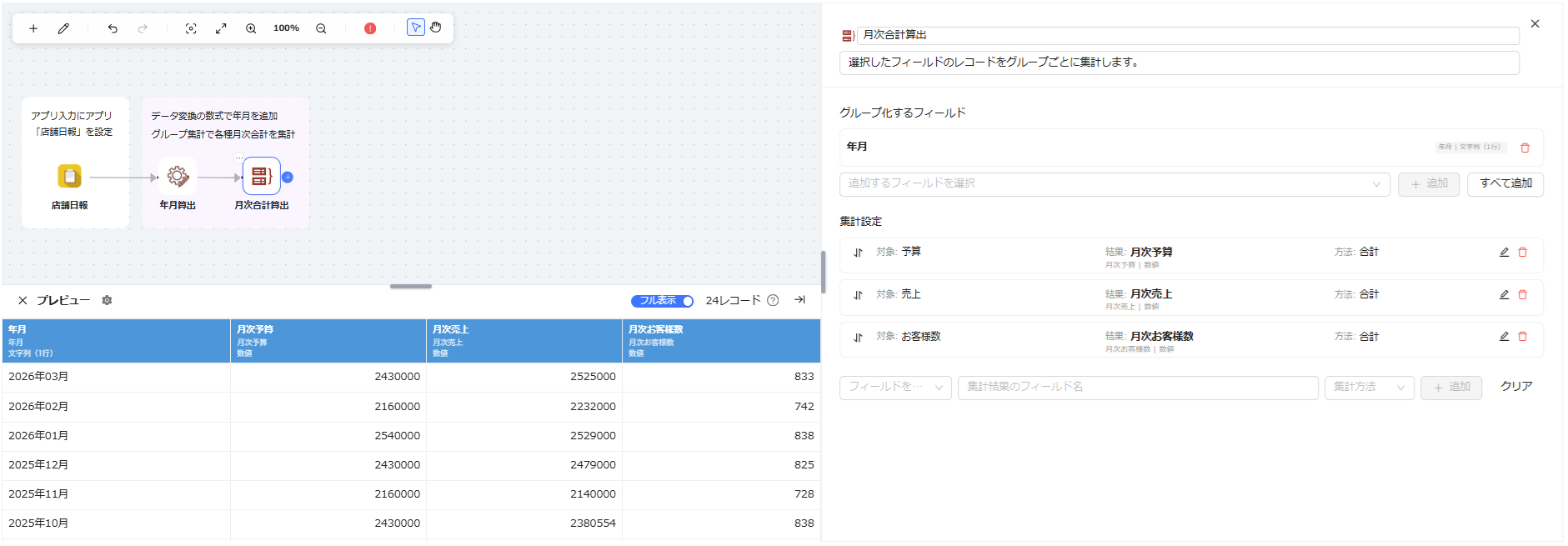Screen dimensions: 1568x546
Task: Select the 店舗日報 app input node
Action: pyautogui.click(x=69, y=176)
